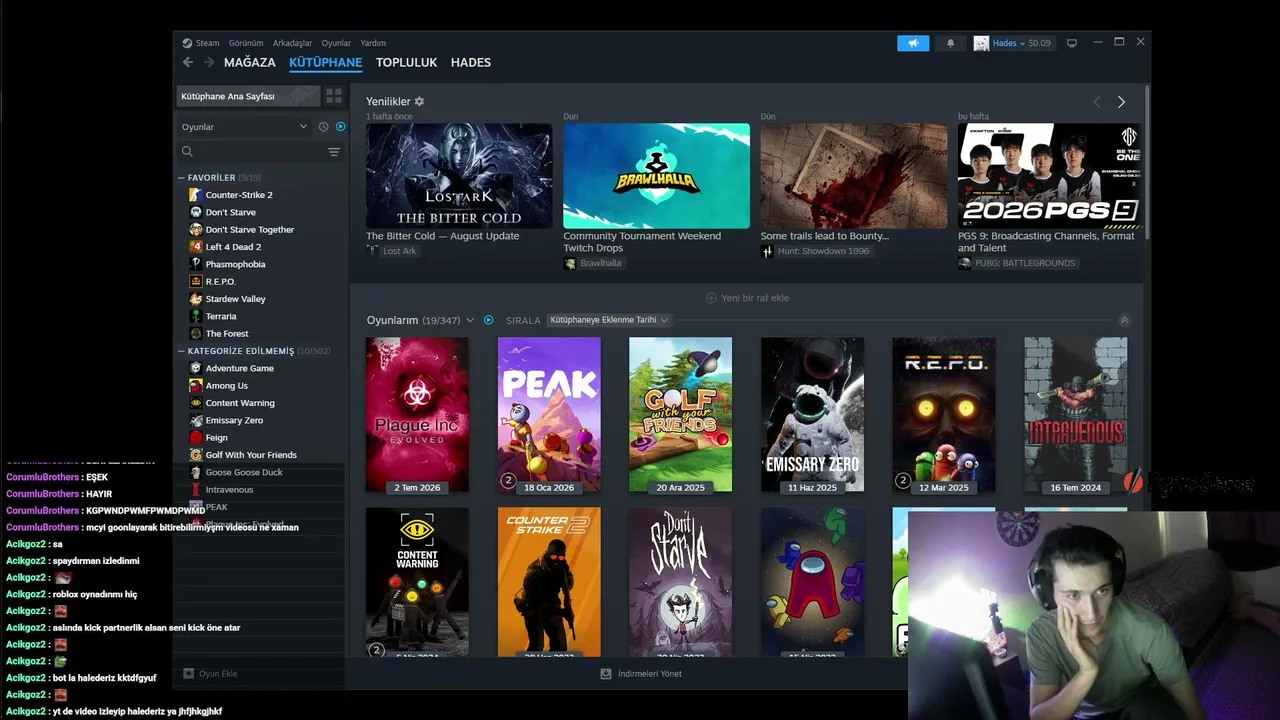
Task: Go back with the left navigation arrow
Action: point(188,62)
